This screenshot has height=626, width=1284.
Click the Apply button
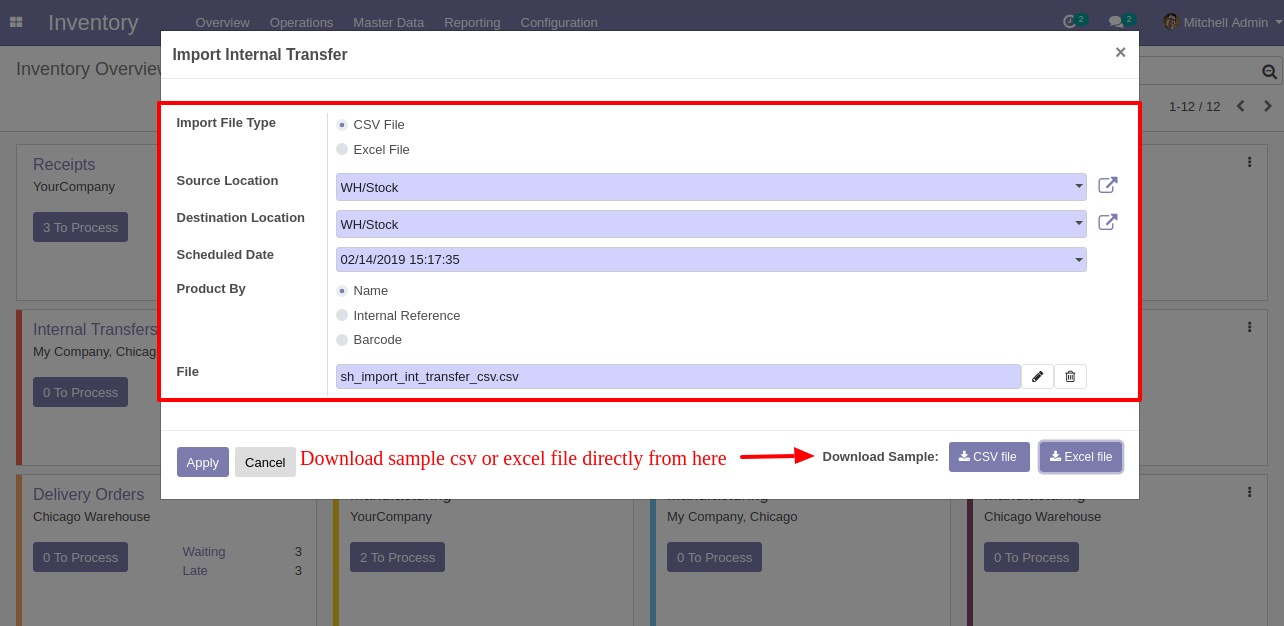(203, 462)
